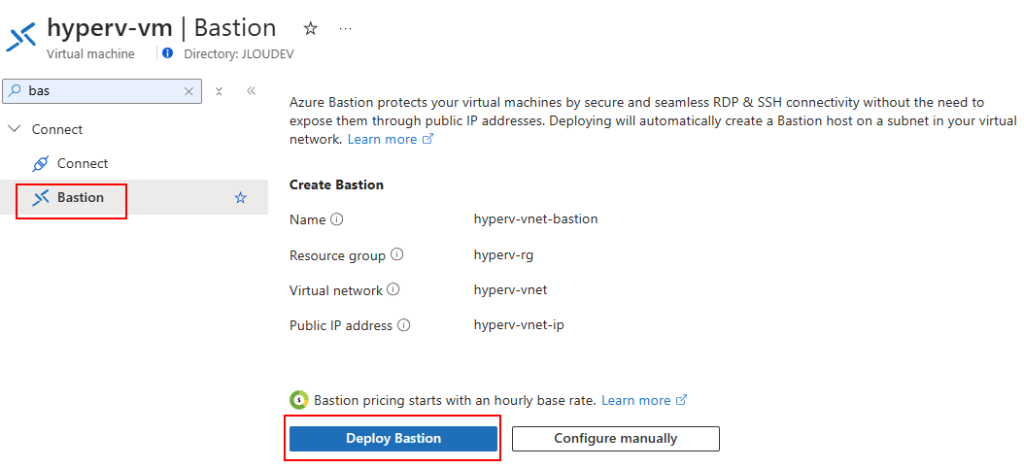Click the Virtual machine subtitle text
The height and width of the screenshot is (468, 1024).
tap(91, 54)
